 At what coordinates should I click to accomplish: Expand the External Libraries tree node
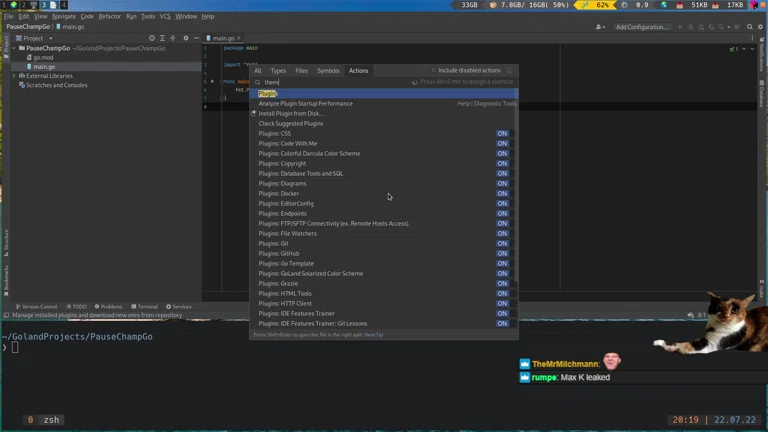pyautogui.click(x=14, y=76)
